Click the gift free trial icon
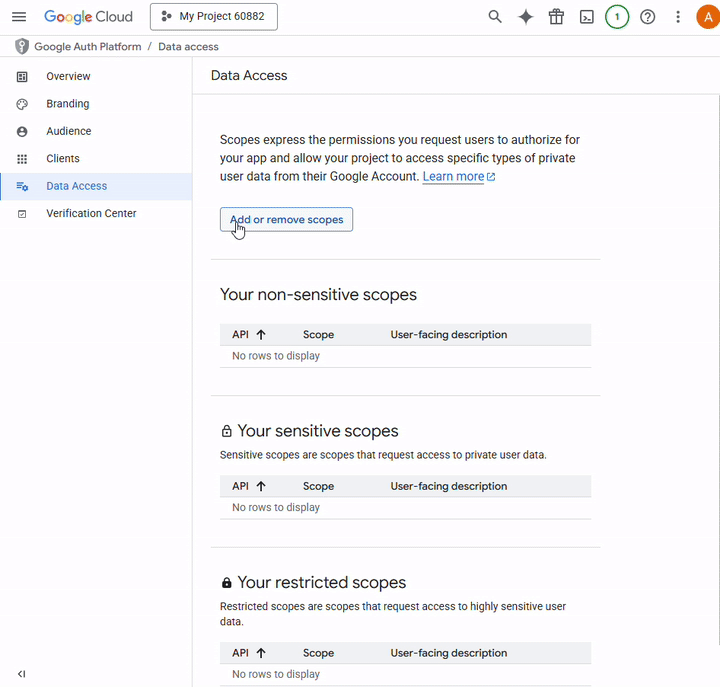The image size is (720, 687). [x=556, y=17]
